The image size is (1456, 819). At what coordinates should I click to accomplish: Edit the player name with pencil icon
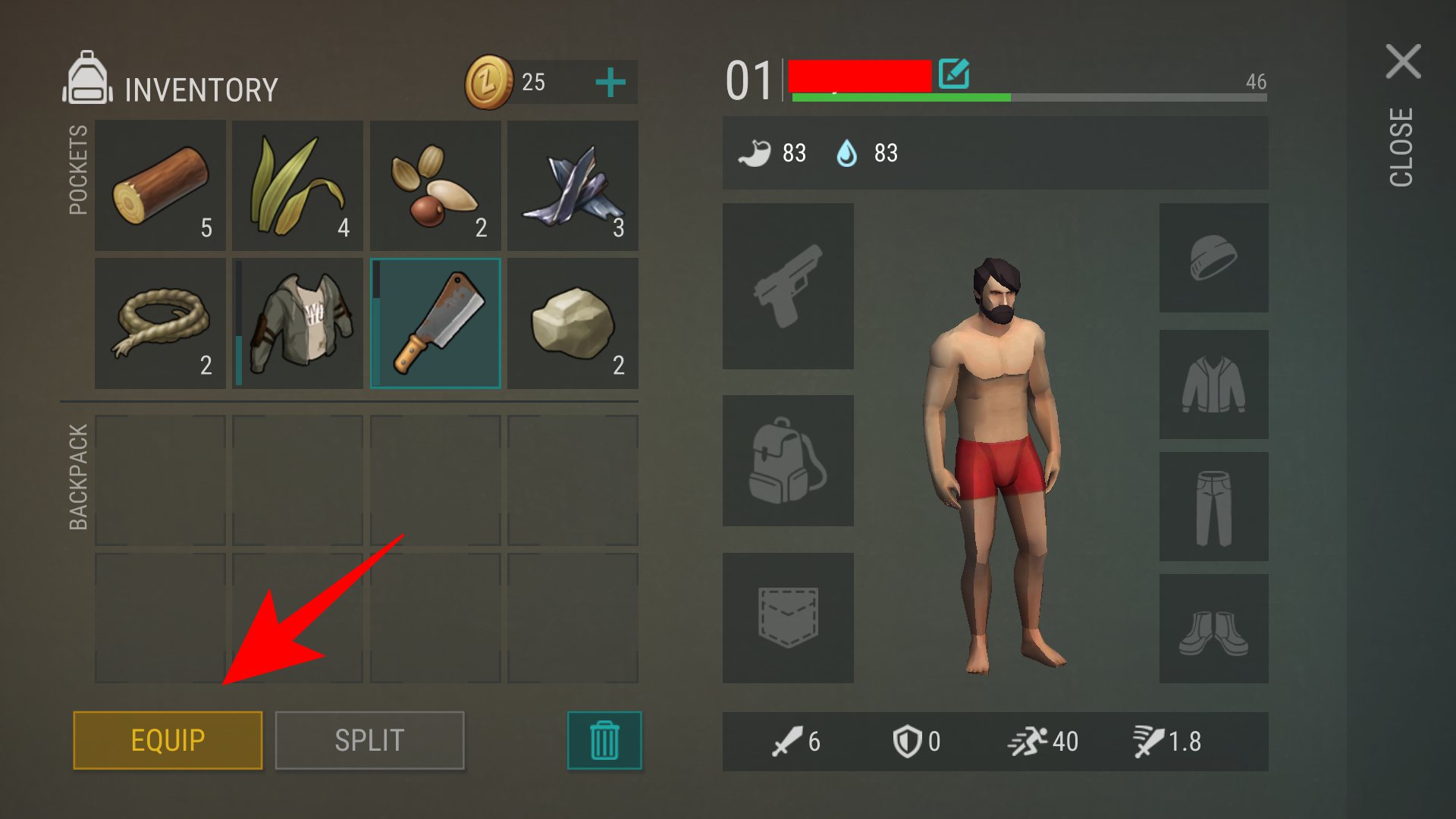[x=953, y=74]
